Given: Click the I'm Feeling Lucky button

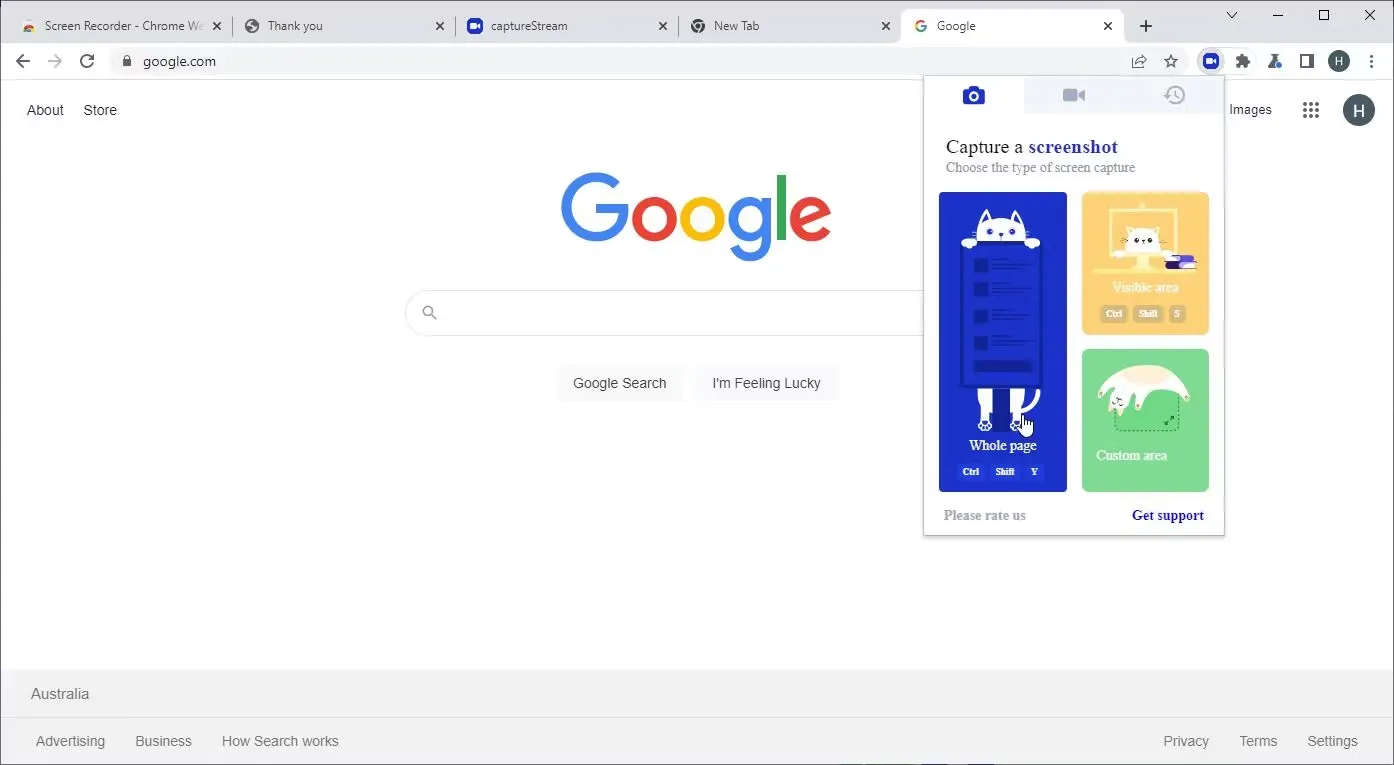Looking at the screenshot, I should [x=766, y=383].
